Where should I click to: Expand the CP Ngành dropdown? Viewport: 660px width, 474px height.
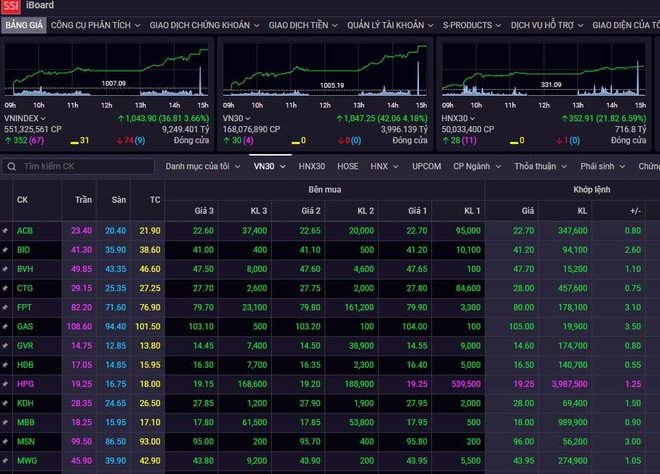(476, 166)
